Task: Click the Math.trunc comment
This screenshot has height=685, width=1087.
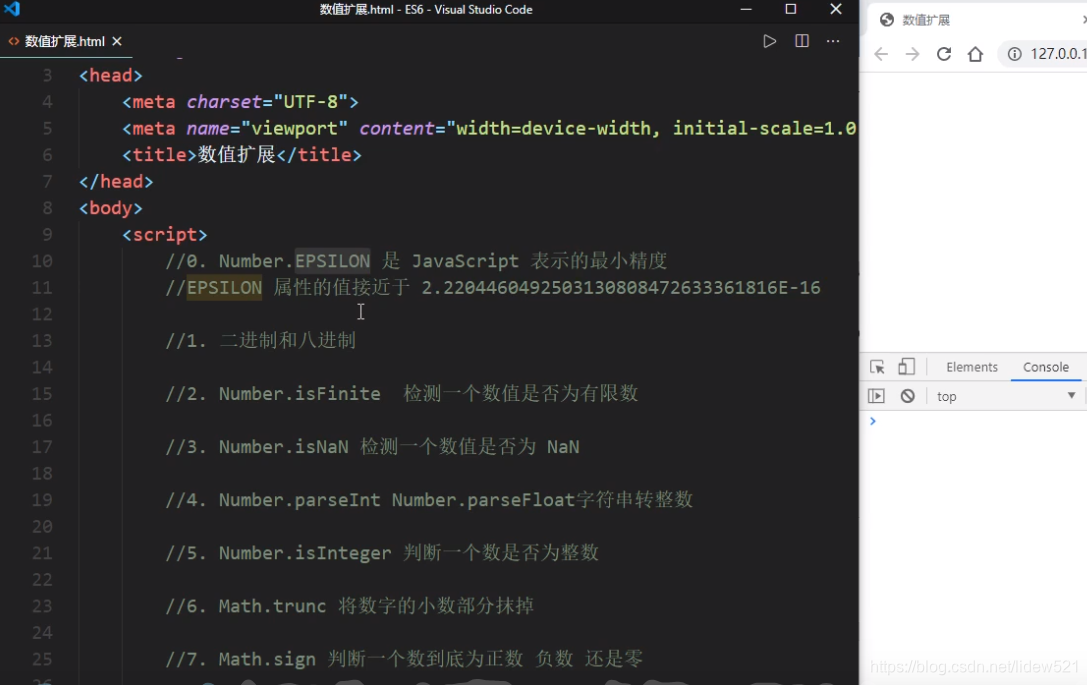Action: coord(349,606)
